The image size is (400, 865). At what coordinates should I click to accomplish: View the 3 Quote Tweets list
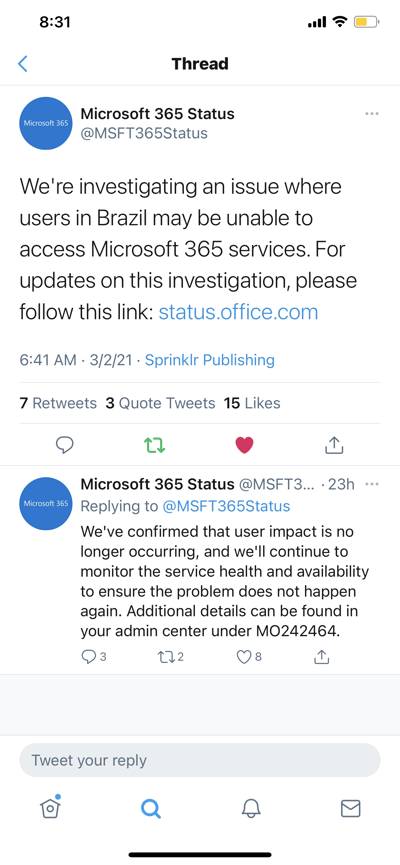[160, 403]
